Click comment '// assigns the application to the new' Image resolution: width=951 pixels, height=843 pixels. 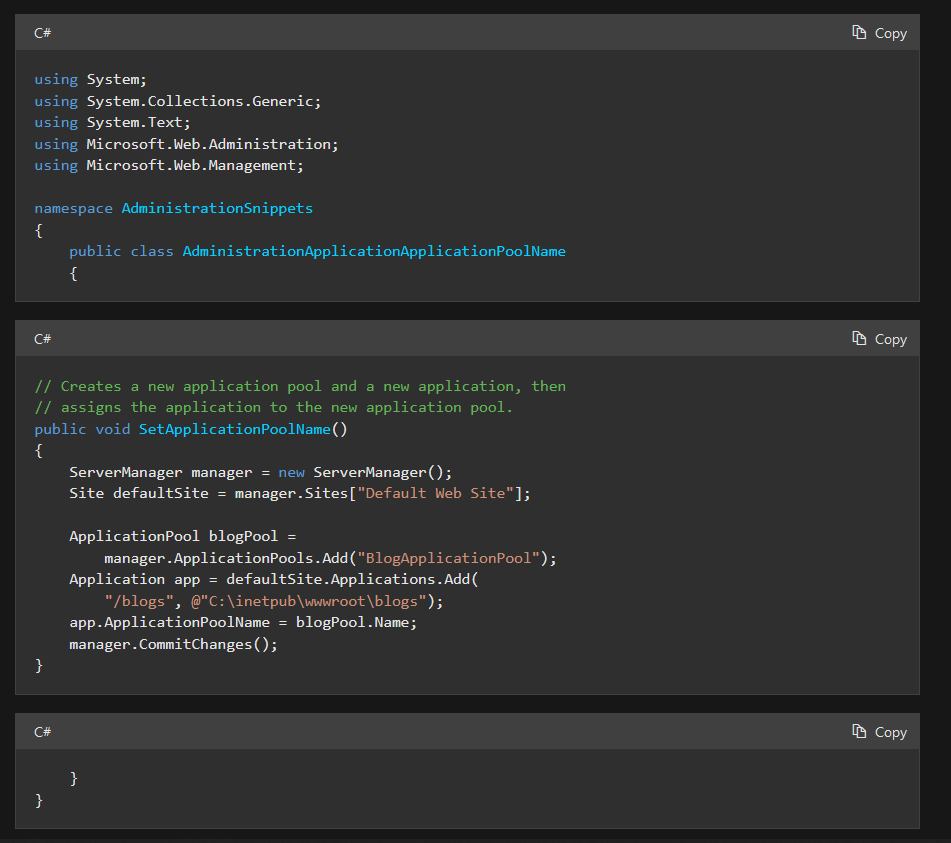pyautogui.click(x=274, y=408)
